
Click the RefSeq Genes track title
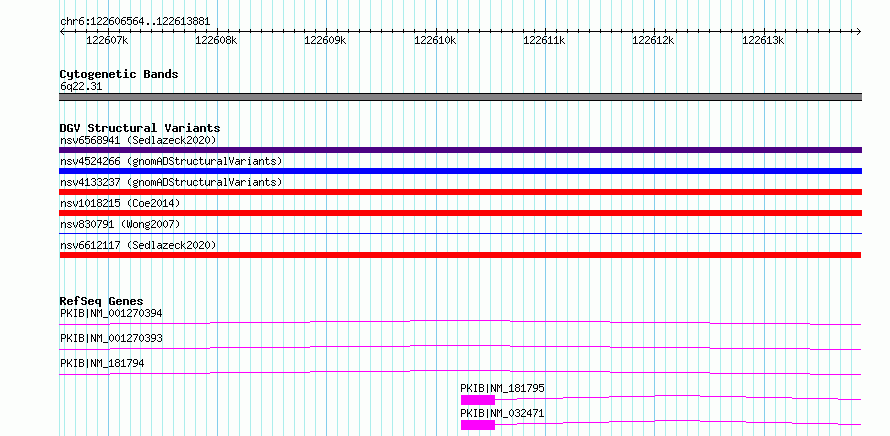pyautogui.click(x=102, y=301)
